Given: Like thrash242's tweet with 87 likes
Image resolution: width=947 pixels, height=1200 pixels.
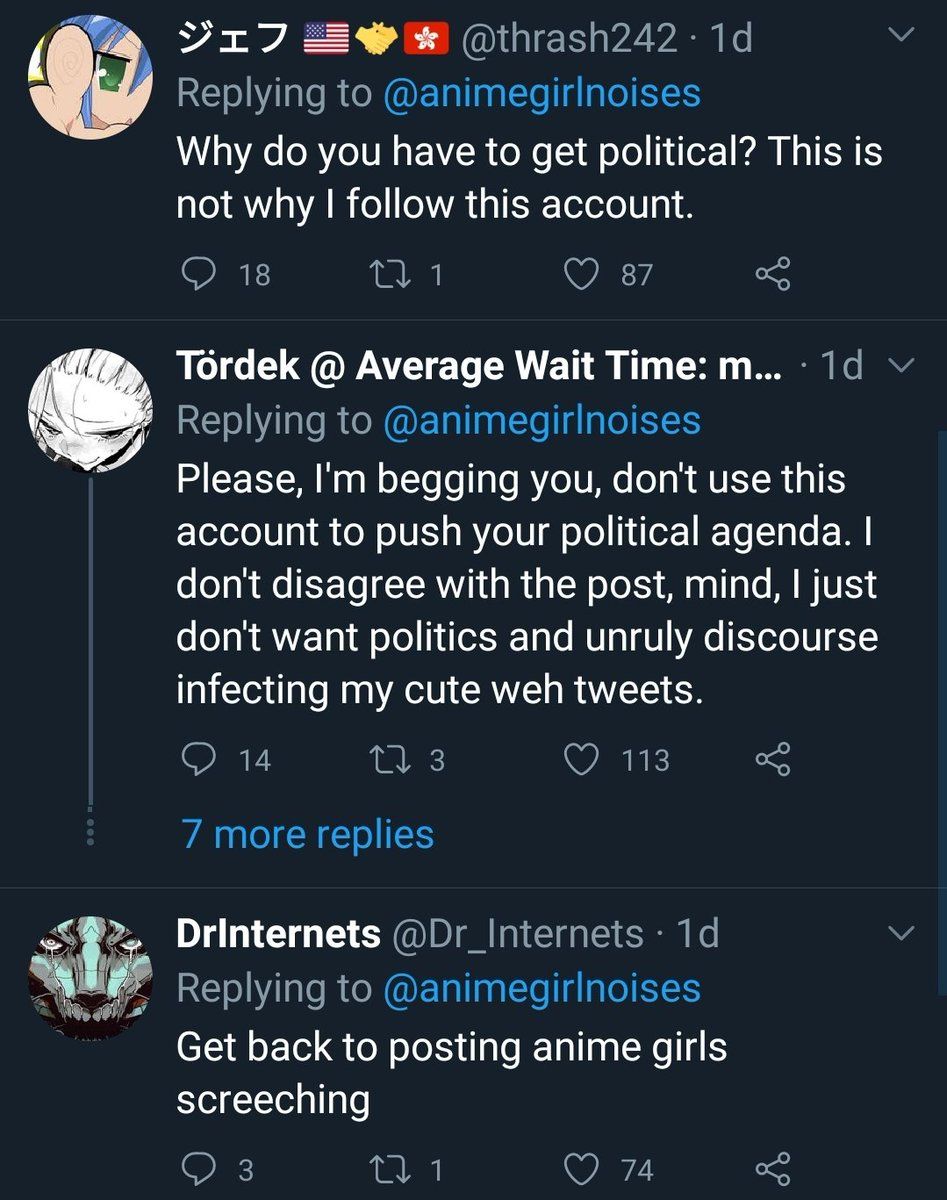Looking at the screenshot, I should click(582, 273).
